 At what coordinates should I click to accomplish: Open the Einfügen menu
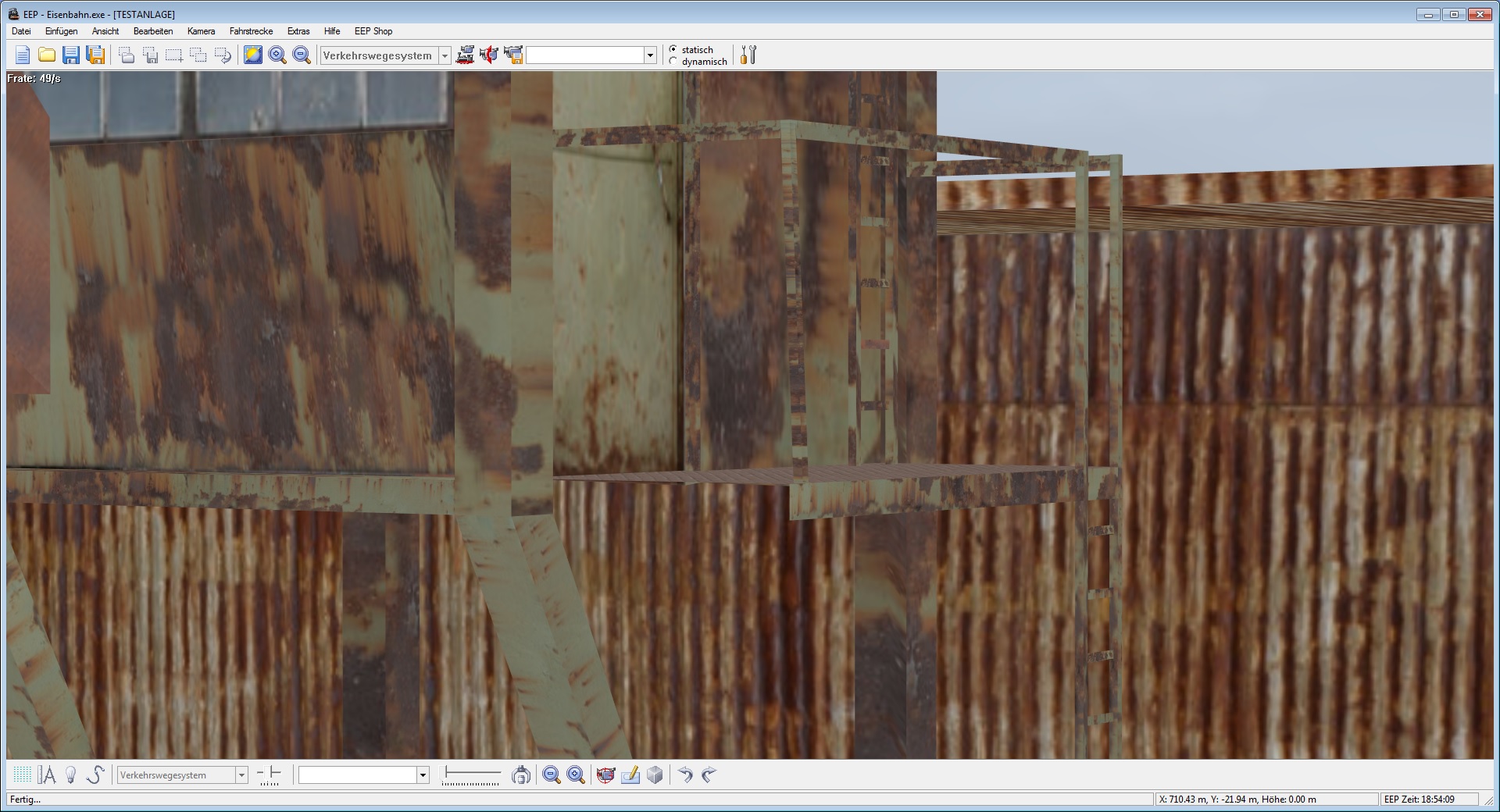61,31
